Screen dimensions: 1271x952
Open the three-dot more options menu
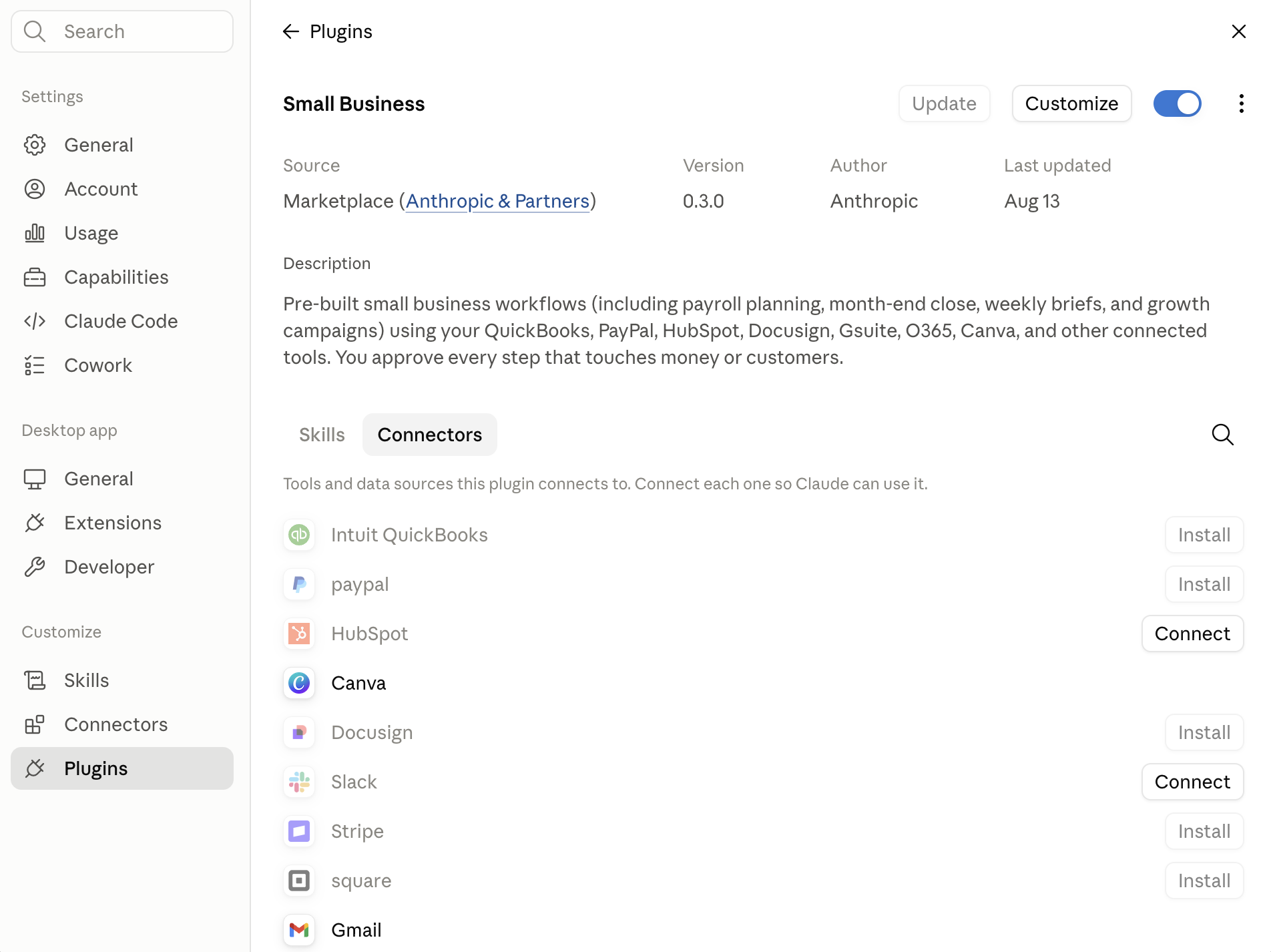click(1241, 103)
